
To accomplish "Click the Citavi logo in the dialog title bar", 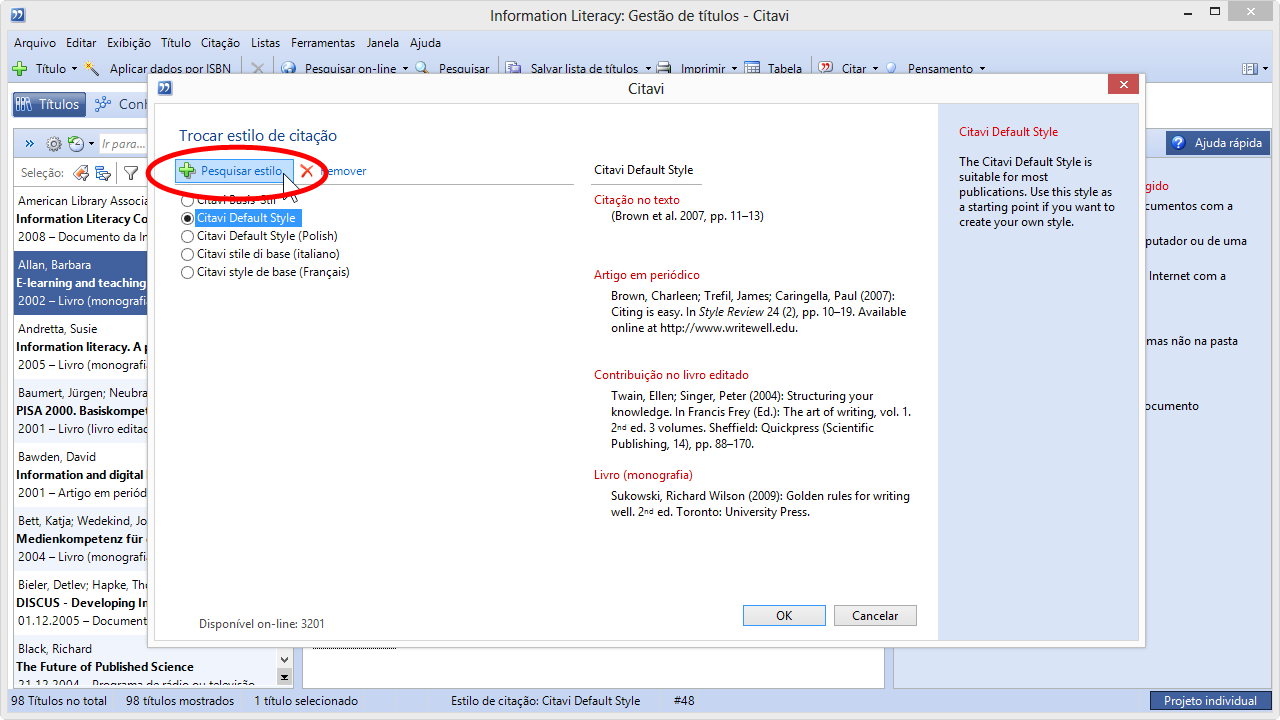I will (165, 88).
